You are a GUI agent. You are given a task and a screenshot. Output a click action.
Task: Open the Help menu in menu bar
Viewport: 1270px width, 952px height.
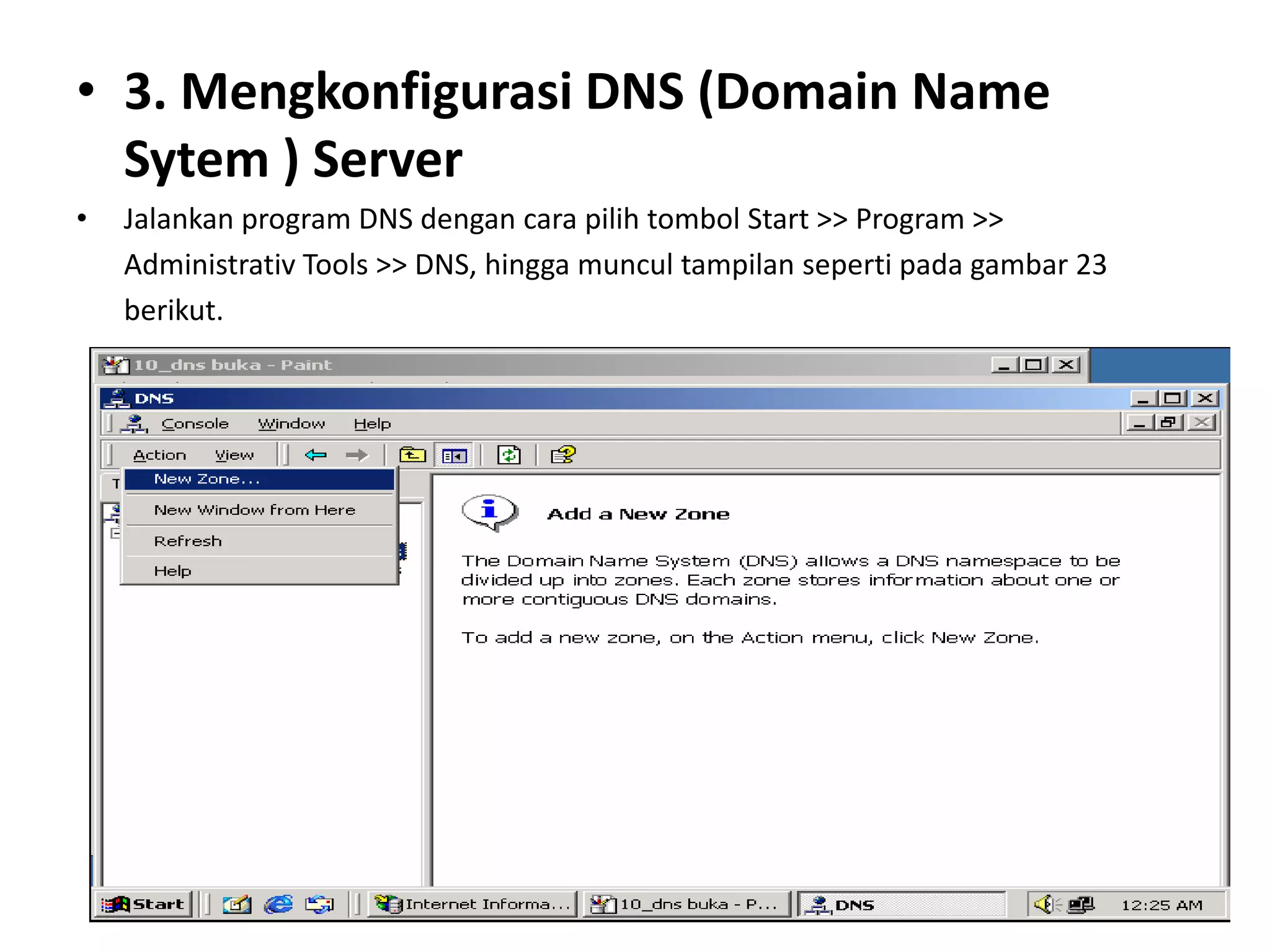[372, 424]
